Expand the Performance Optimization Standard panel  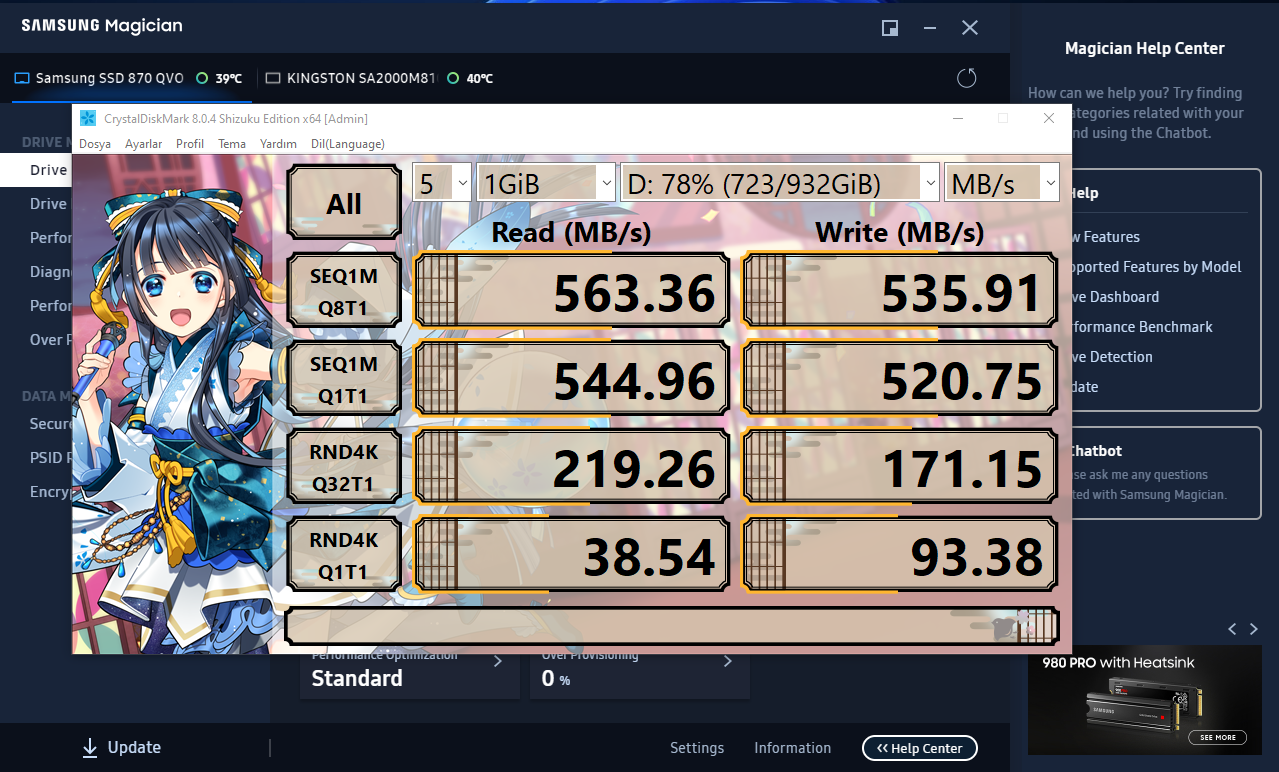point(409,670)
